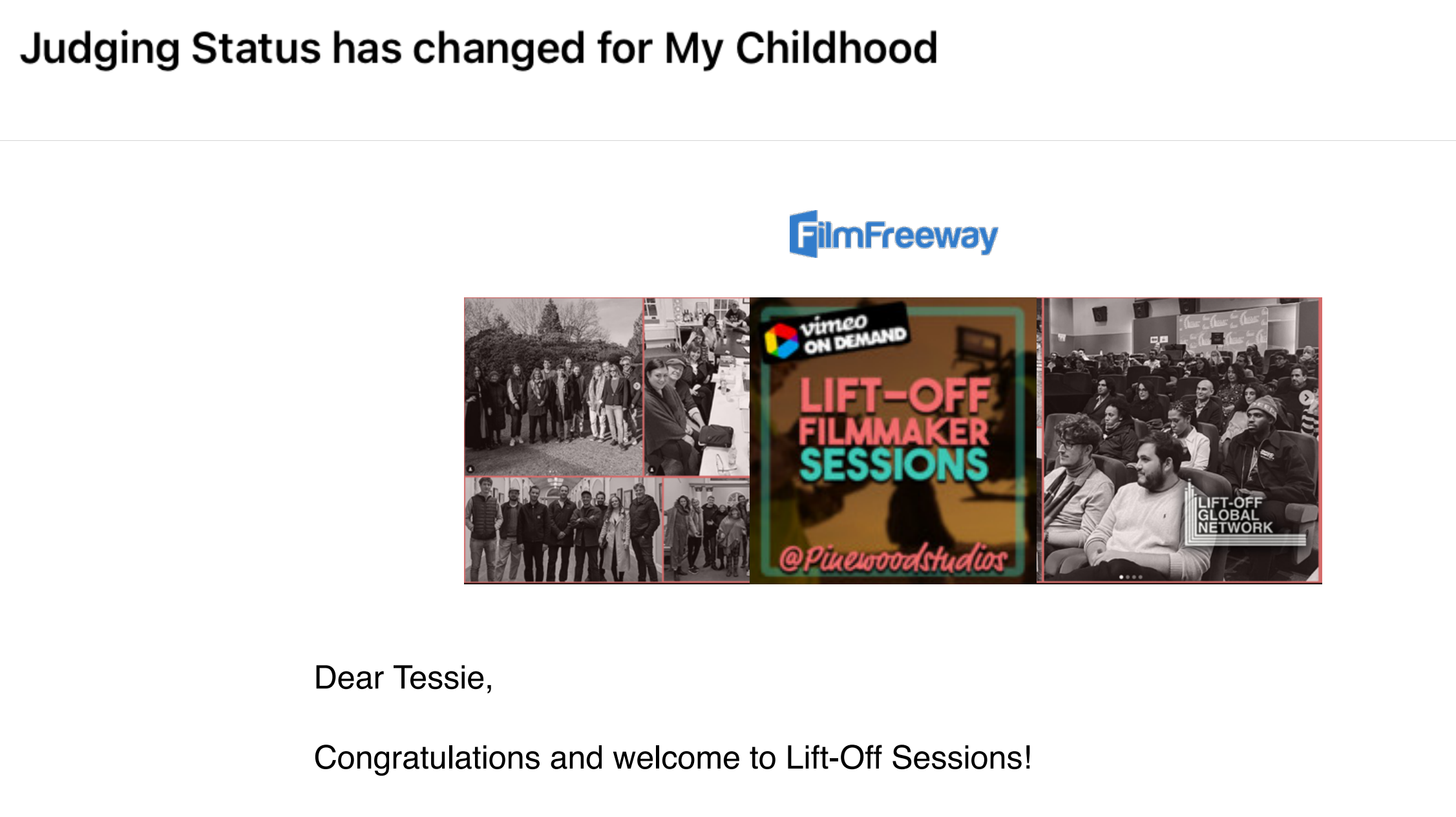Click the 'Dear Tessie,' greeting line

[x=403, y=678]
